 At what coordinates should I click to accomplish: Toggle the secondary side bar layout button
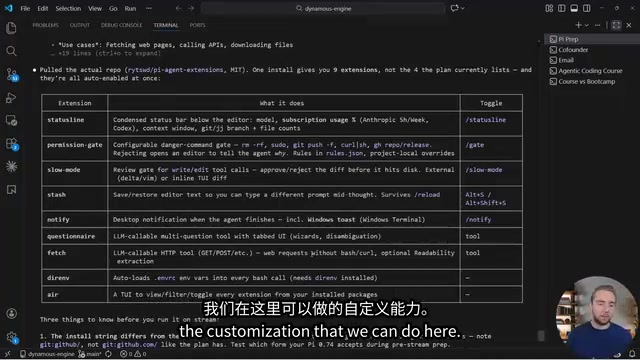point(587,8)
